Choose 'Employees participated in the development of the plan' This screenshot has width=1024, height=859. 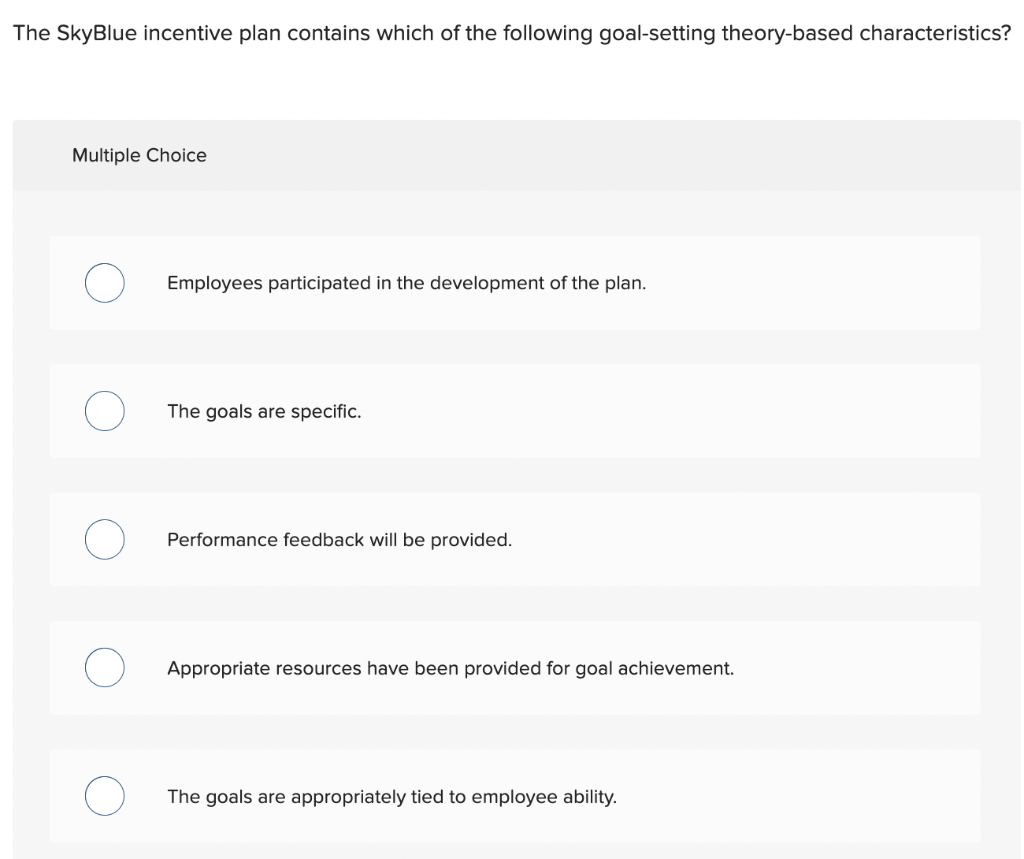[406, 283]
